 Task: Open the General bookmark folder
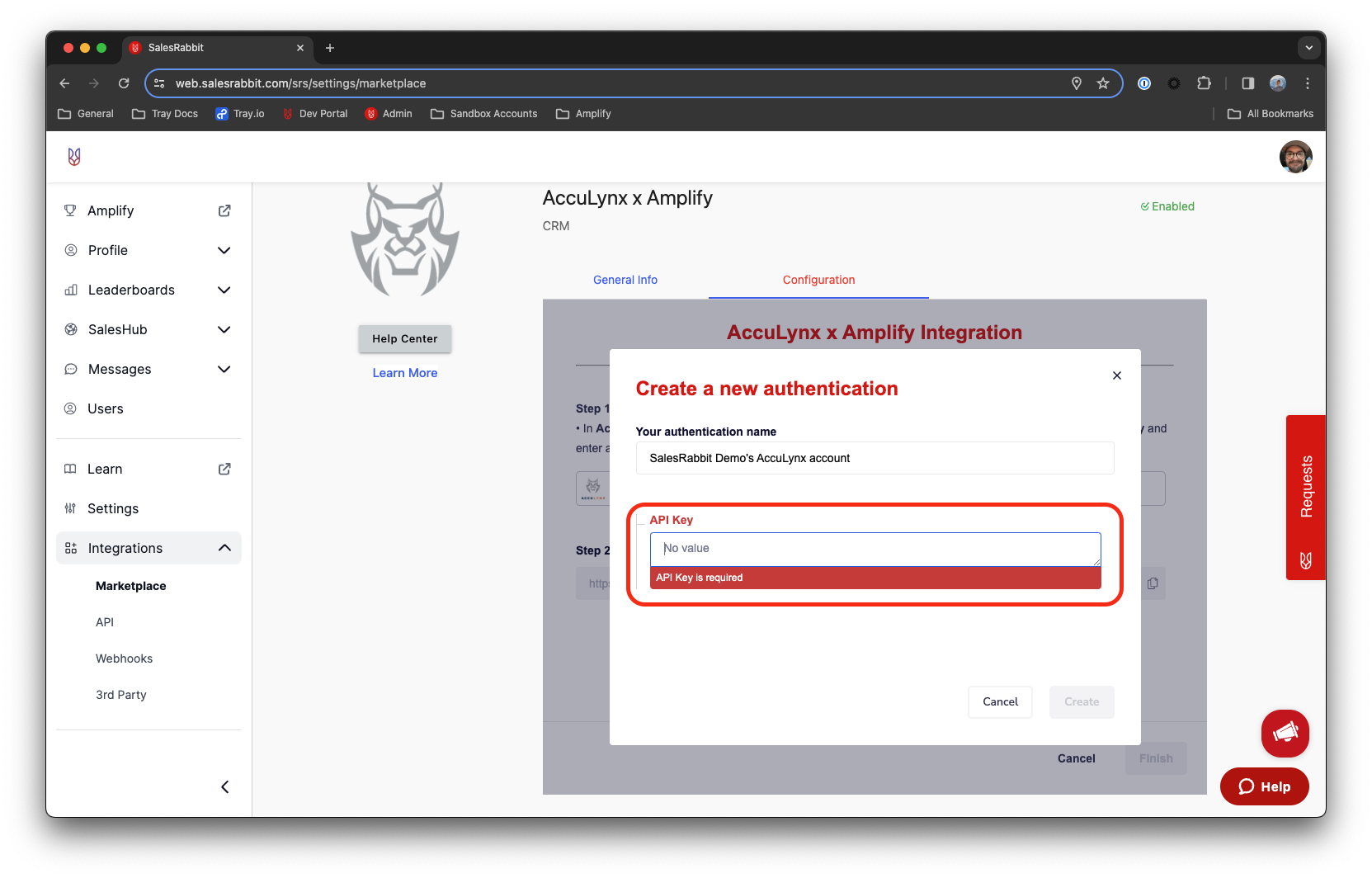tap(86, 114)
